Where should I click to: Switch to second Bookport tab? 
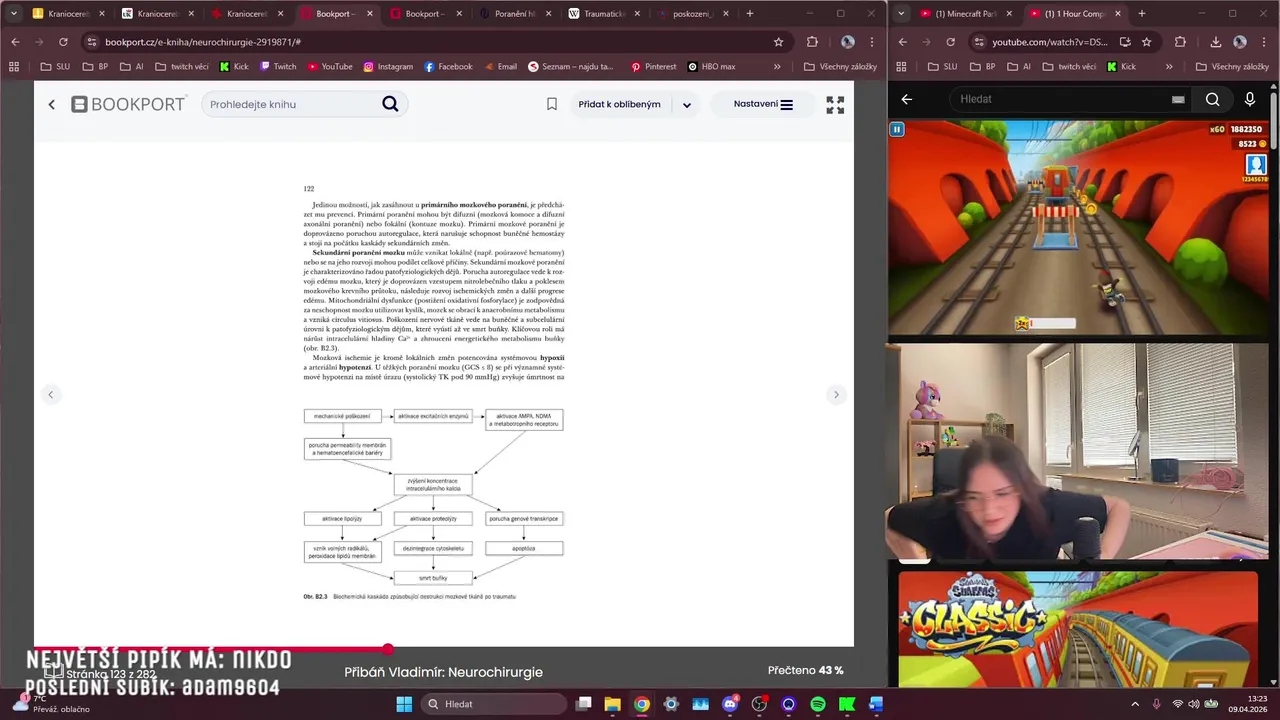pos(426,14)
